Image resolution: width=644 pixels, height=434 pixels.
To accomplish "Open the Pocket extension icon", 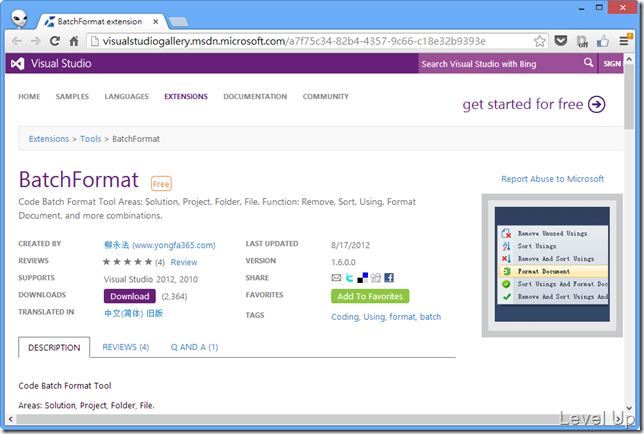I will pos(561,41).
